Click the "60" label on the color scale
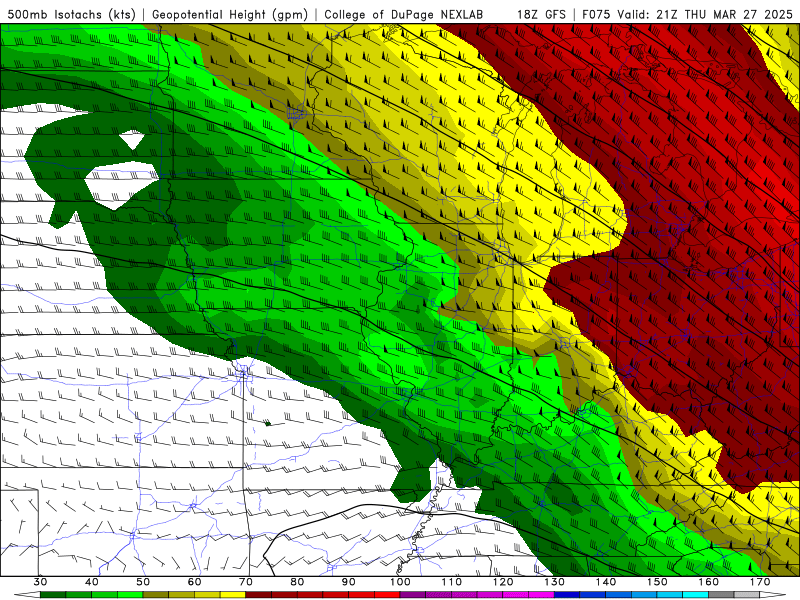The height and width of the screenshot is (600, 800). click(194, 582)
